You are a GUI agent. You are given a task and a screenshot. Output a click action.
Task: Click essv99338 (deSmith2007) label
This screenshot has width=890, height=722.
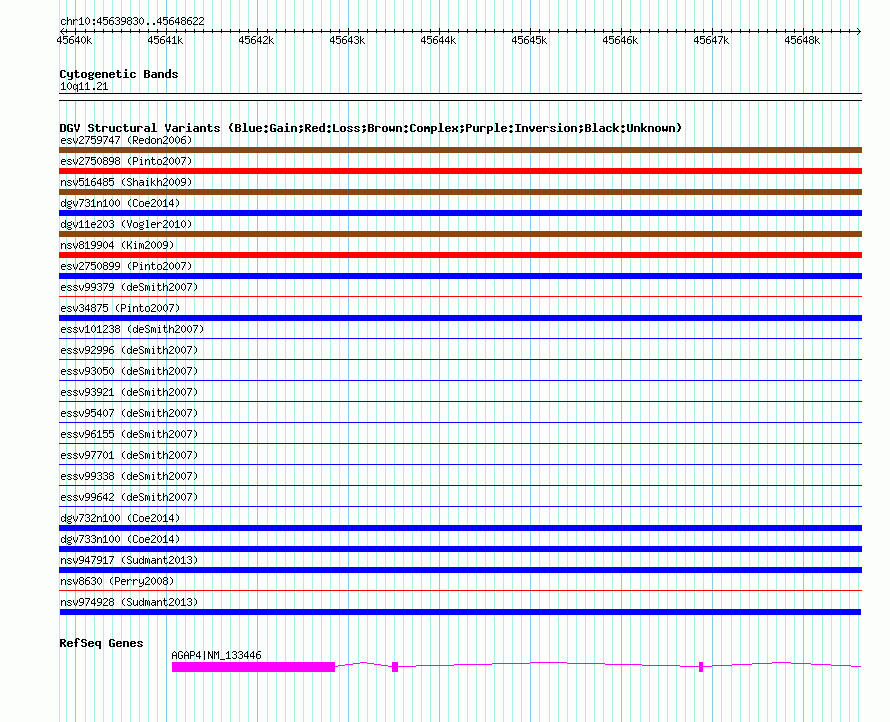pos(129,476)
